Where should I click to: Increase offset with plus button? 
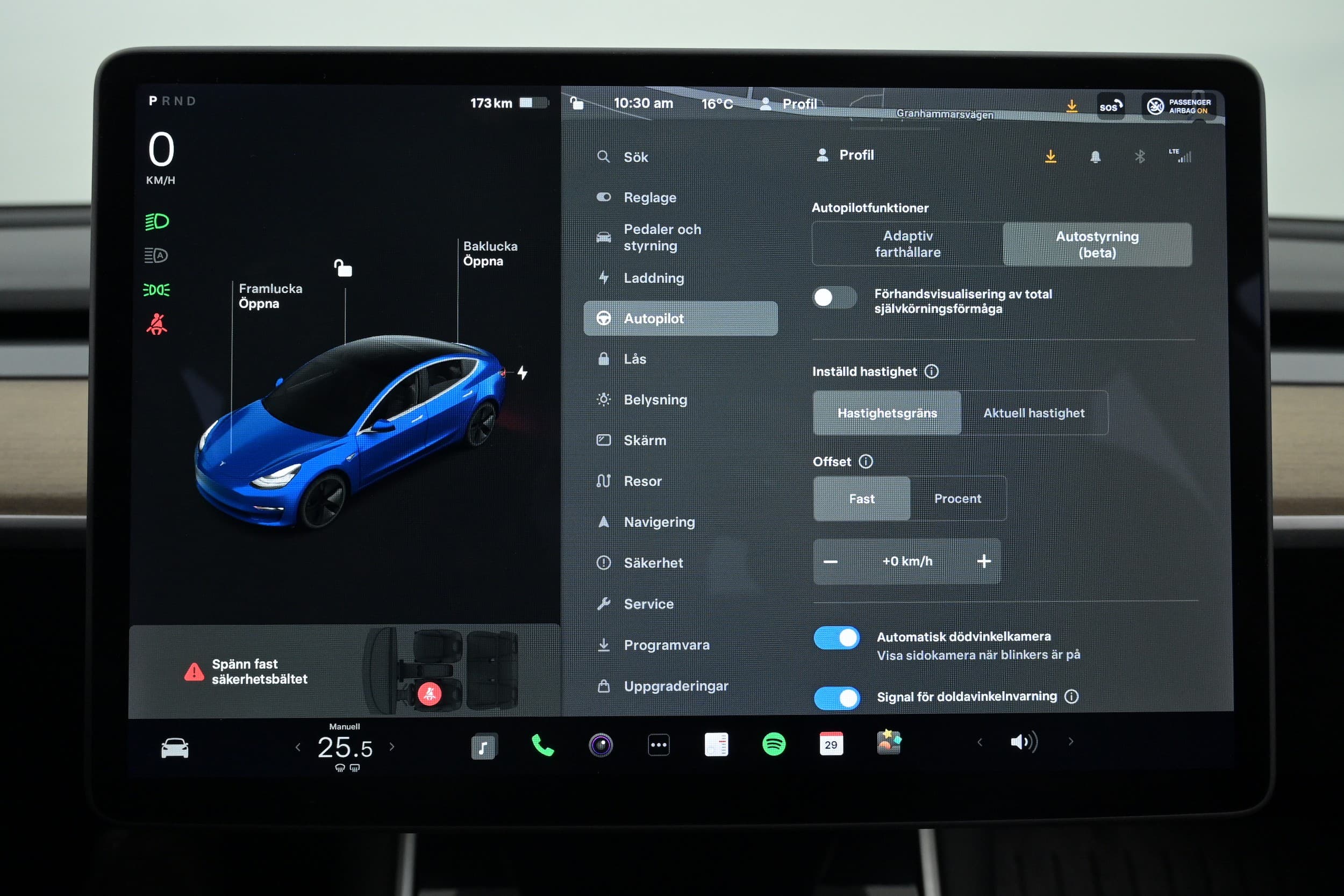point(984,561)
